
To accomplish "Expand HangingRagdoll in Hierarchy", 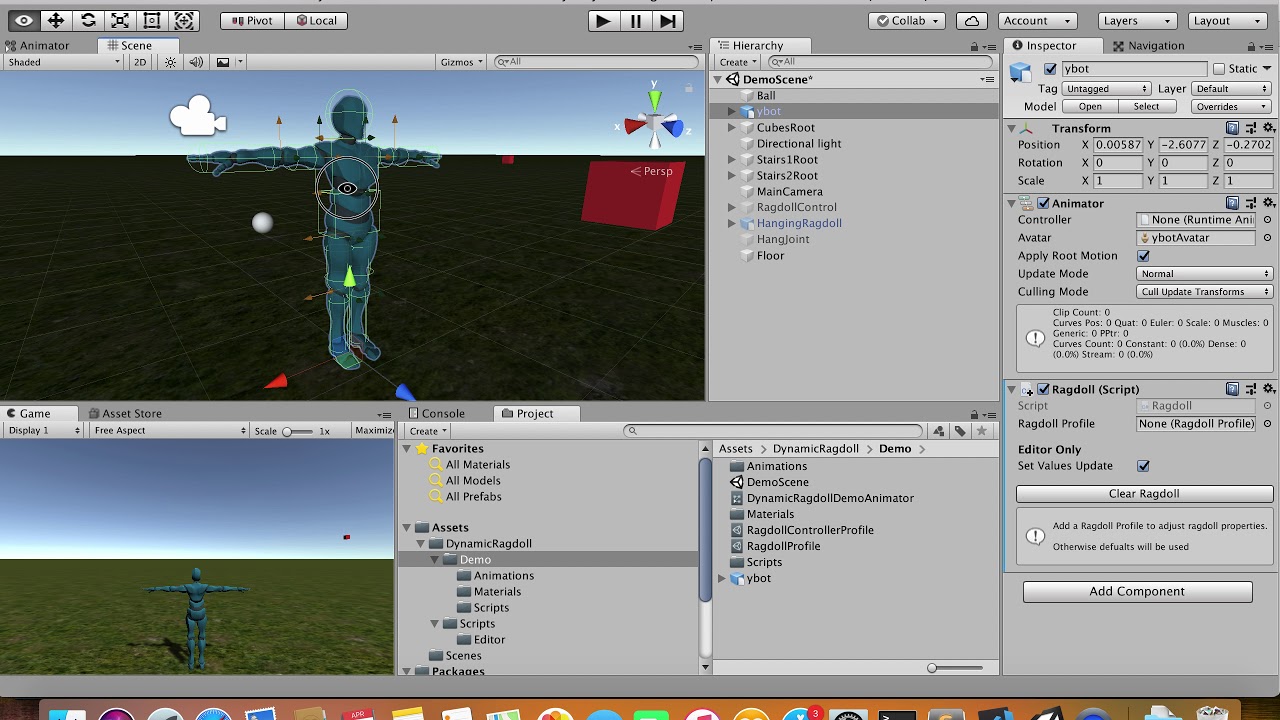I will [732, 224].
